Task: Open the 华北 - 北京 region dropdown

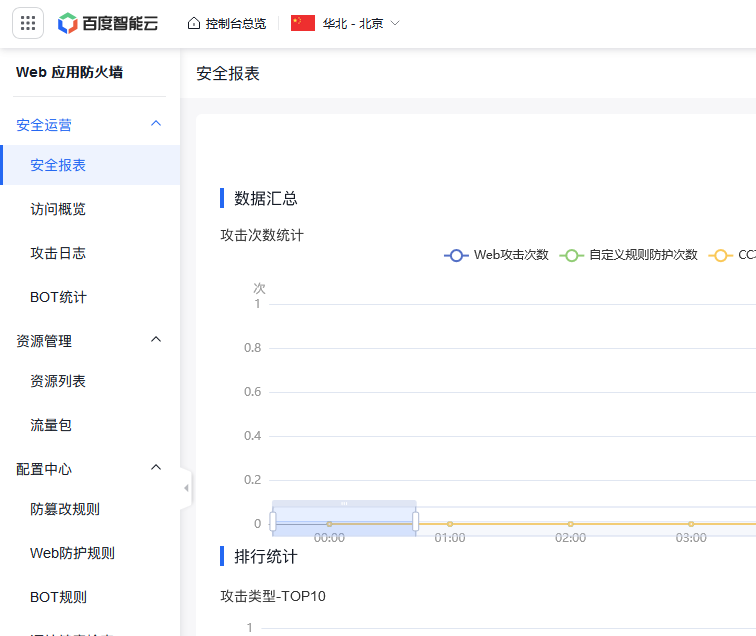Action: (361, 24)
